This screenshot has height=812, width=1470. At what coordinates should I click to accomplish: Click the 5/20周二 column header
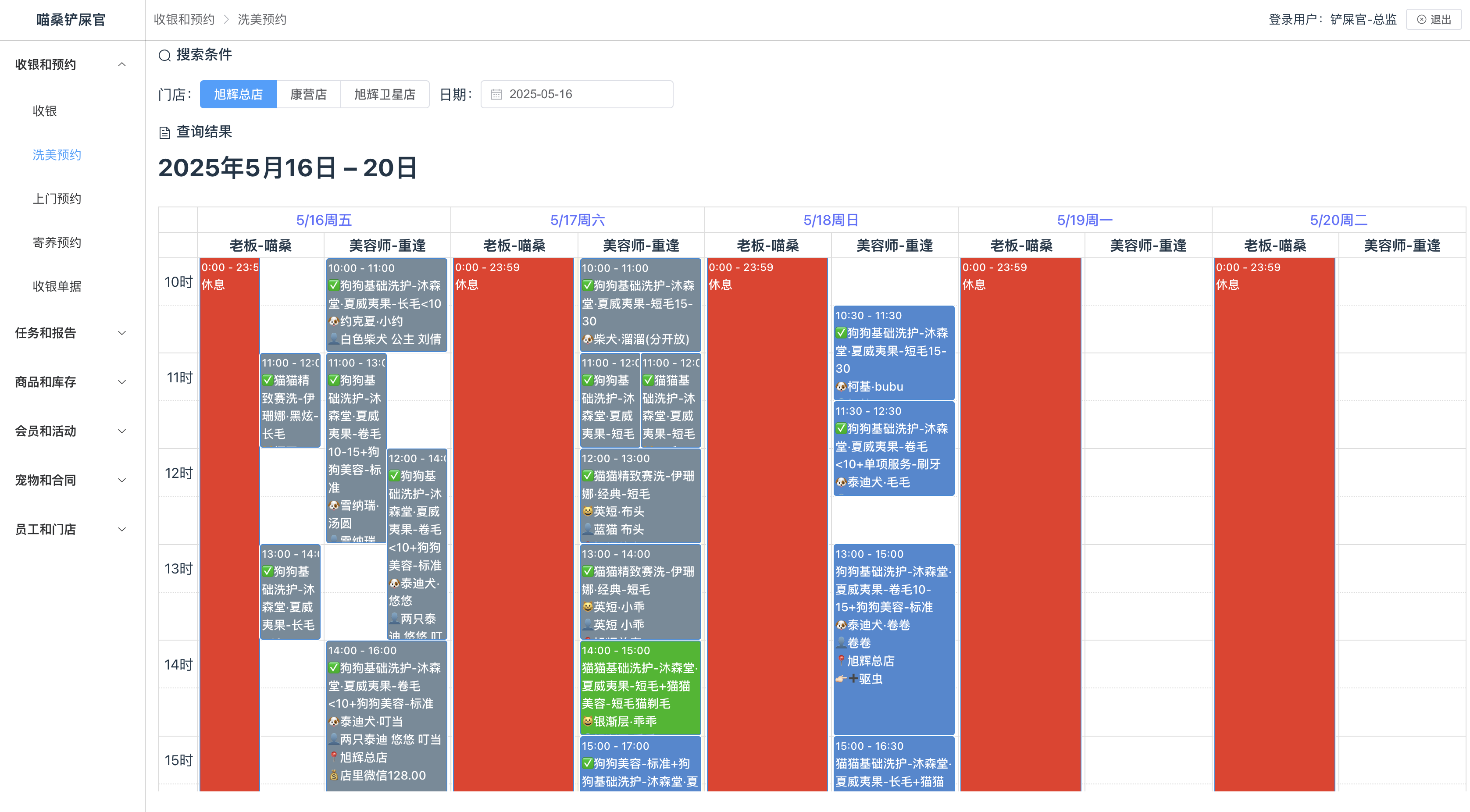(x=1339, y=220)
